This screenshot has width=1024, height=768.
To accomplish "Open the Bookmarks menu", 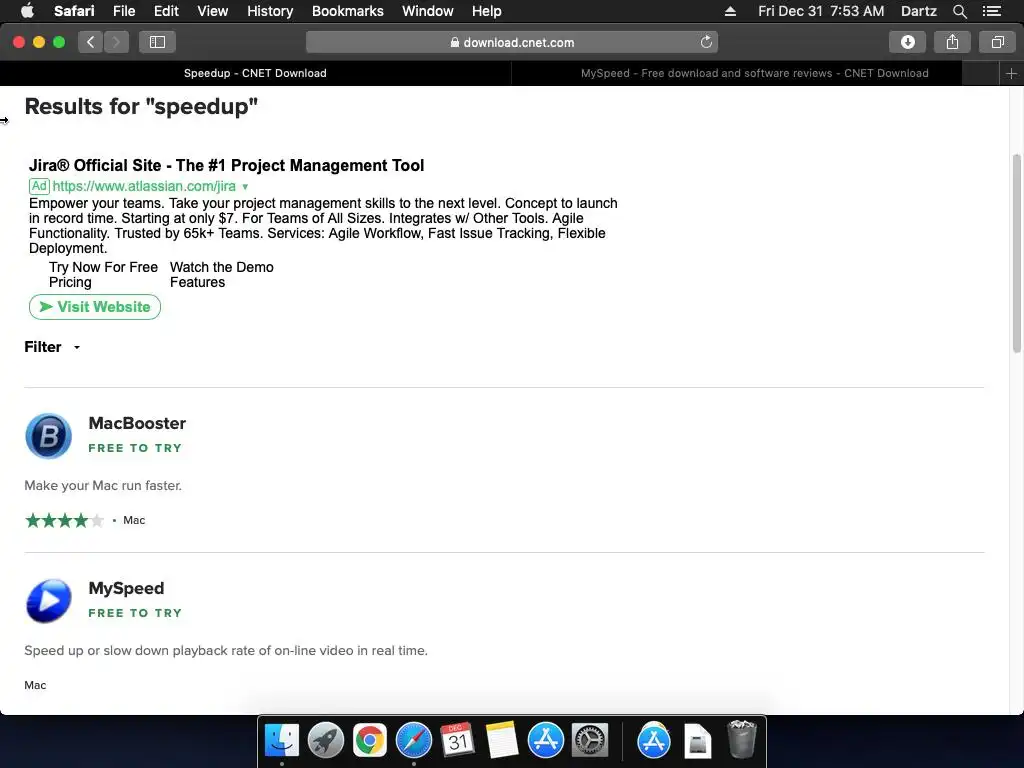I will click(x=347, y=11).
